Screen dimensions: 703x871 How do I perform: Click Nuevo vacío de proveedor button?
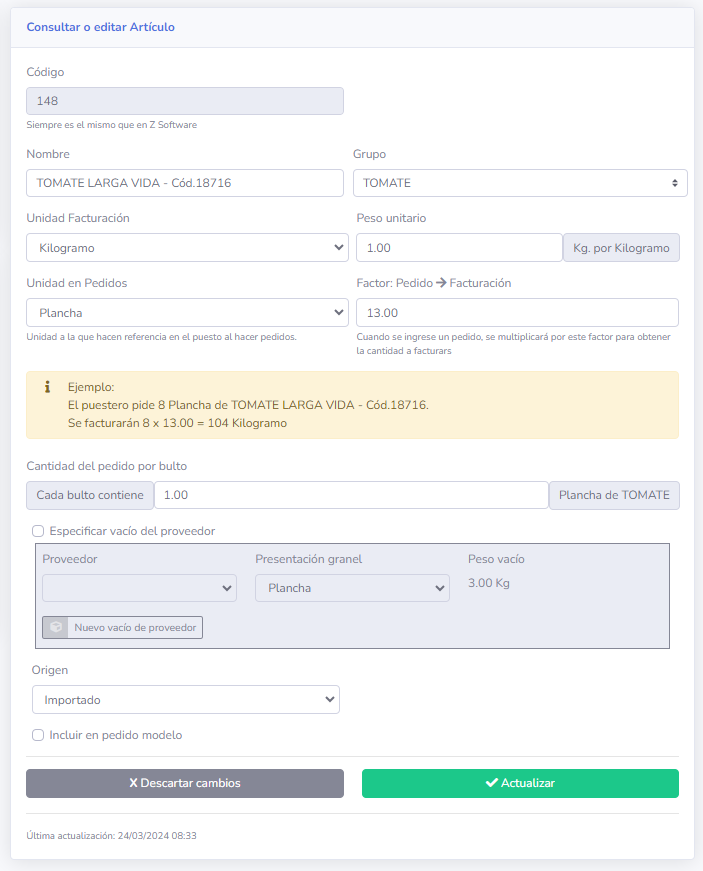[x=123, y=627]
